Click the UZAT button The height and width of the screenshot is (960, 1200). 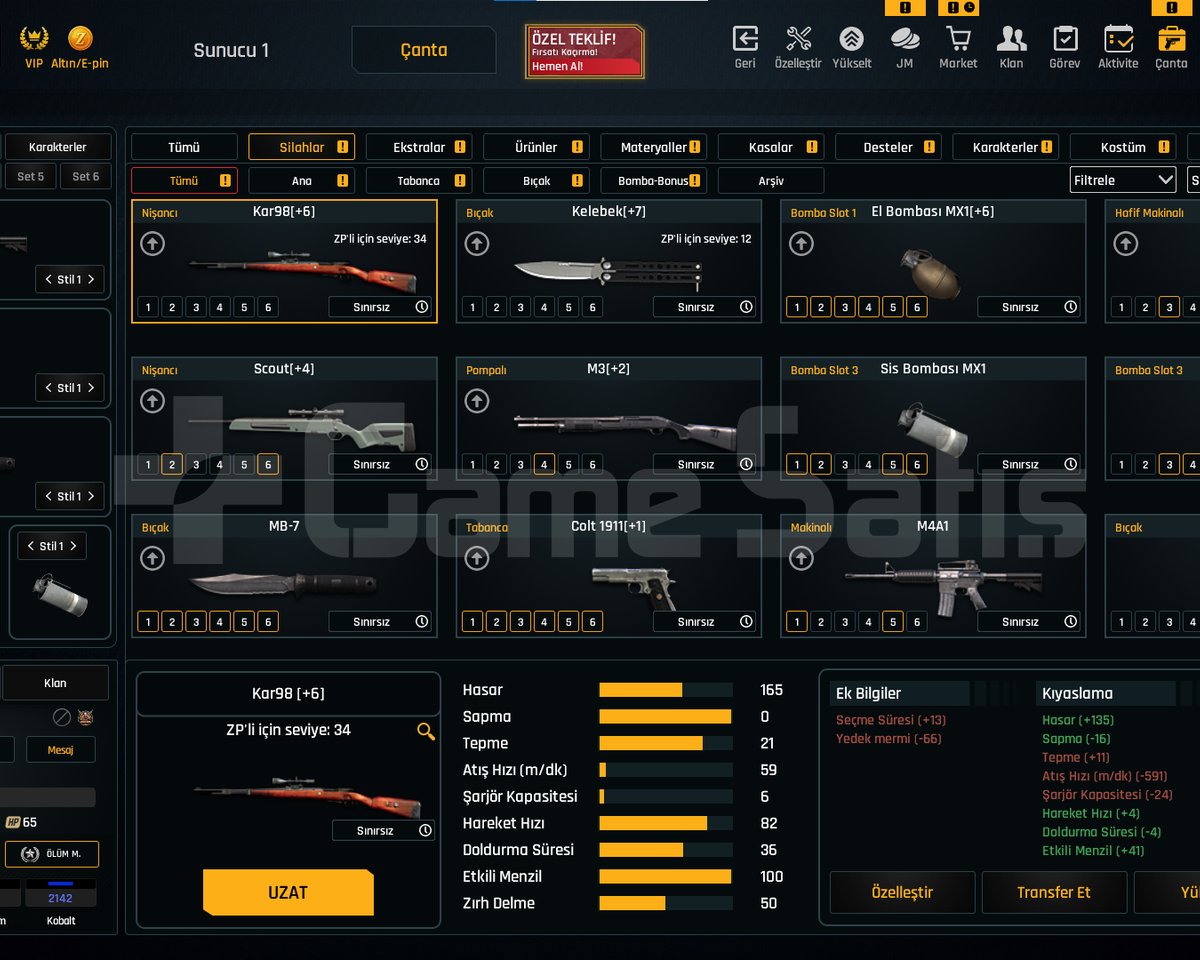click(288, 892)
